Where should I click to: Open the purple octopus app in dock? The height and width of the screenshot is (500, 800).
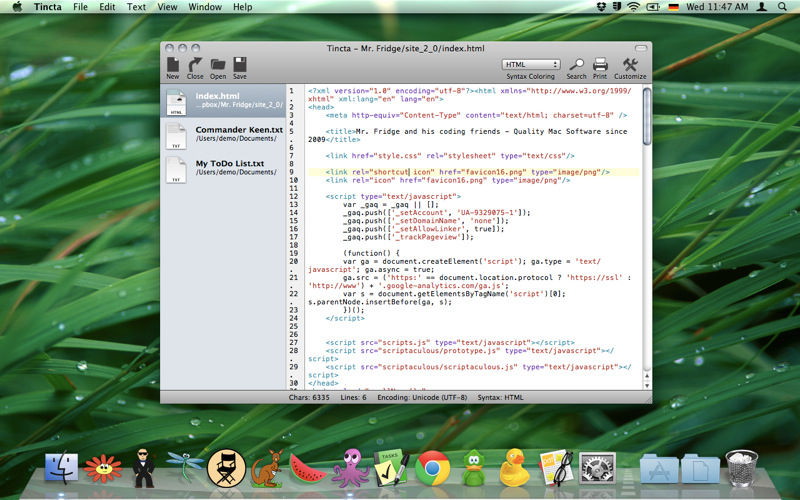[350, 467]
